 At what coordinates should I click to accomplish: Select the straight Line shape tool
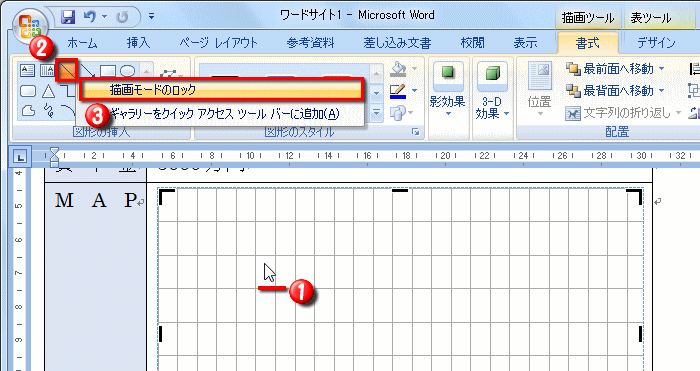point(67,70)
